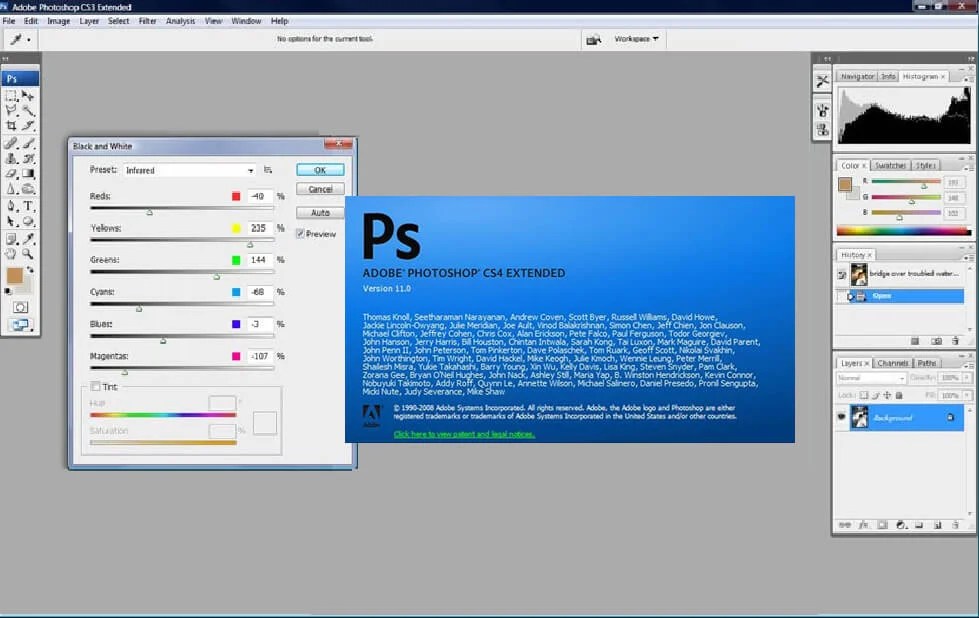The width and height of the screenshot is (979, 618).
Task: Click the Auto button
Action: click(319, 212)
